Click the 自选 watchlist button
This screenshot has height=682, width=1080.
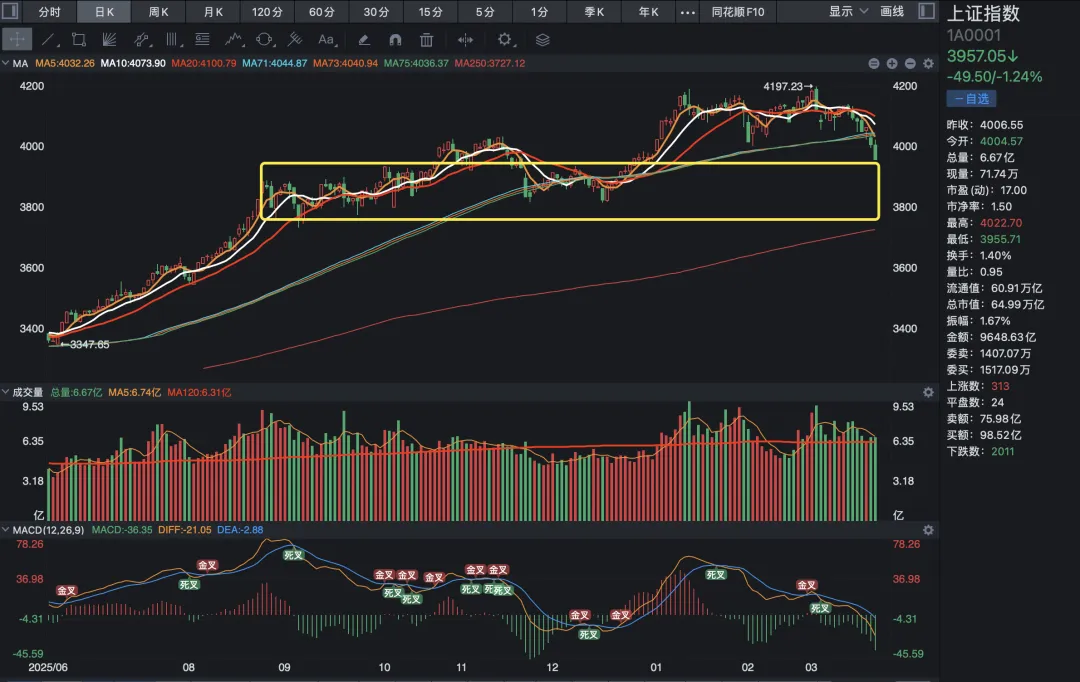[971, 99]
